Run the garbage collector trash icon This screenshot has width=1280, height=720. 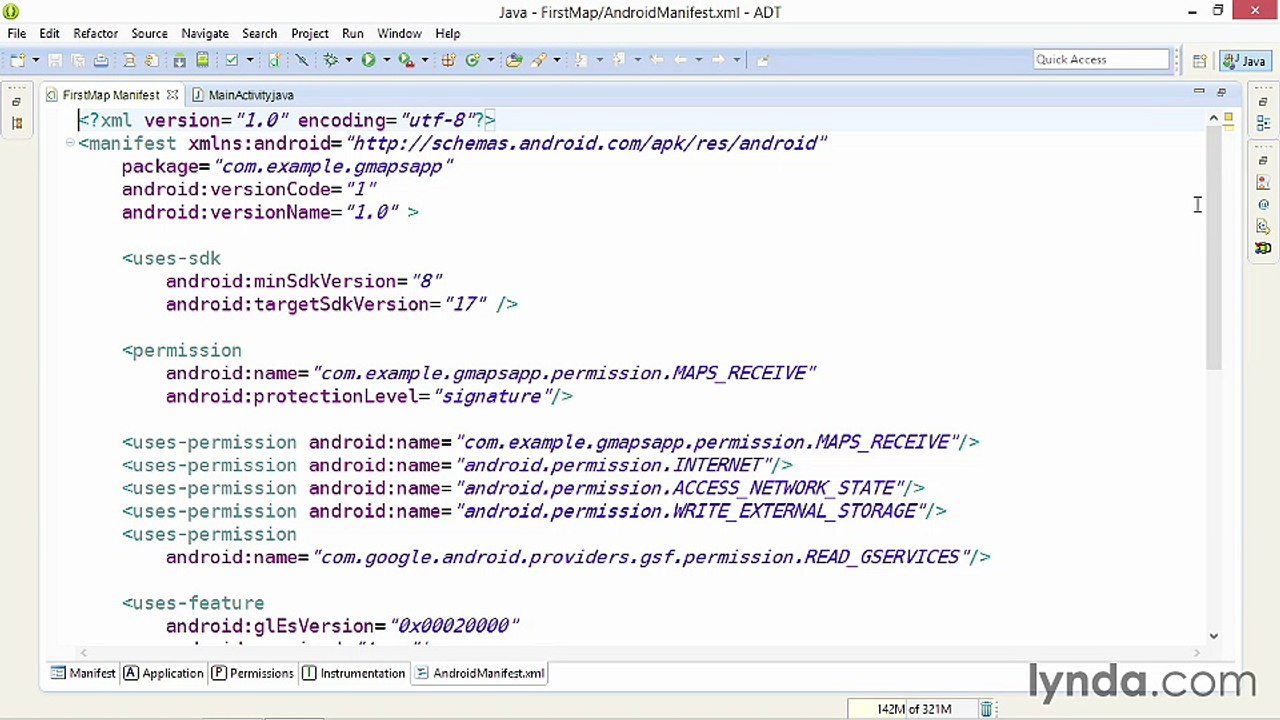986,709
